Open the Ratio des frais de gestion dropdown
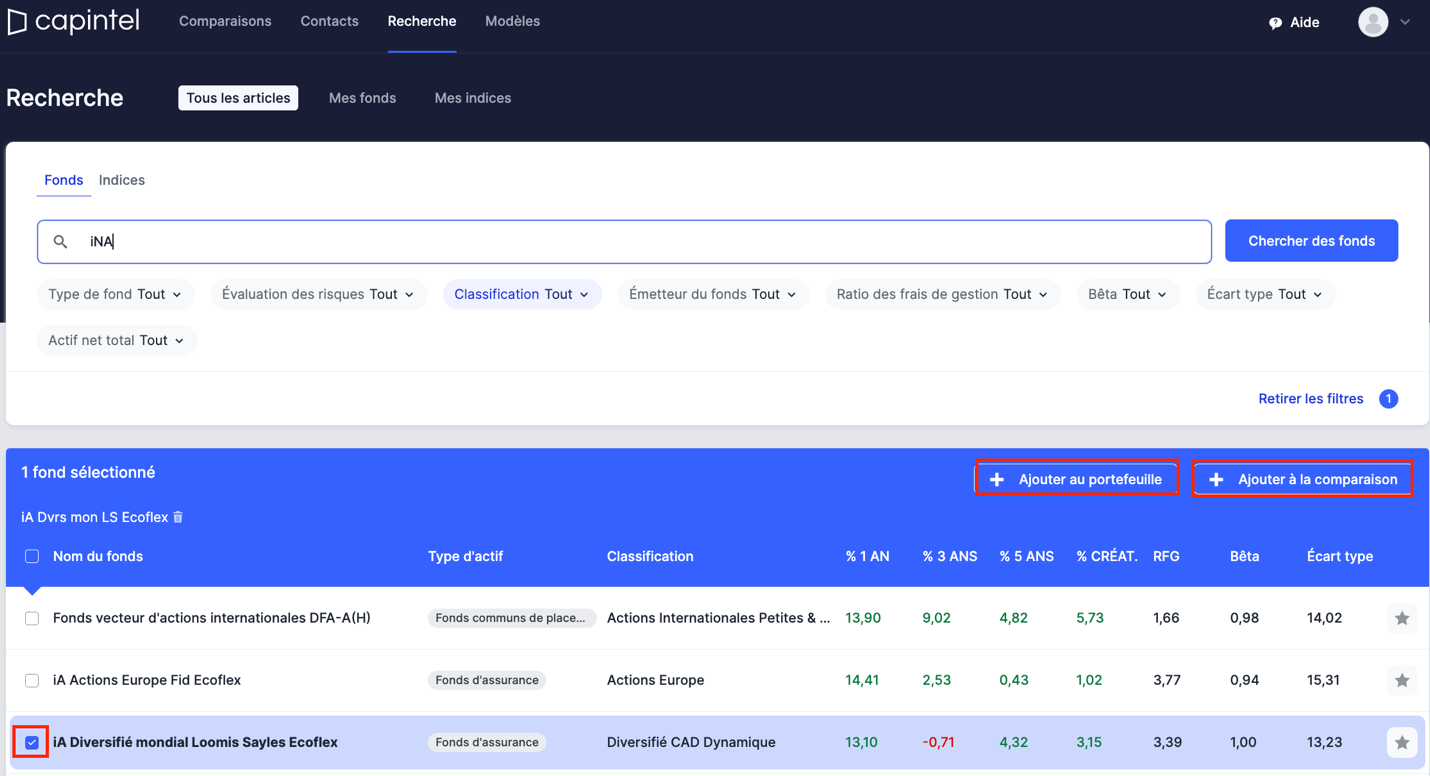 pyautogui.click(x=942, y=294)
